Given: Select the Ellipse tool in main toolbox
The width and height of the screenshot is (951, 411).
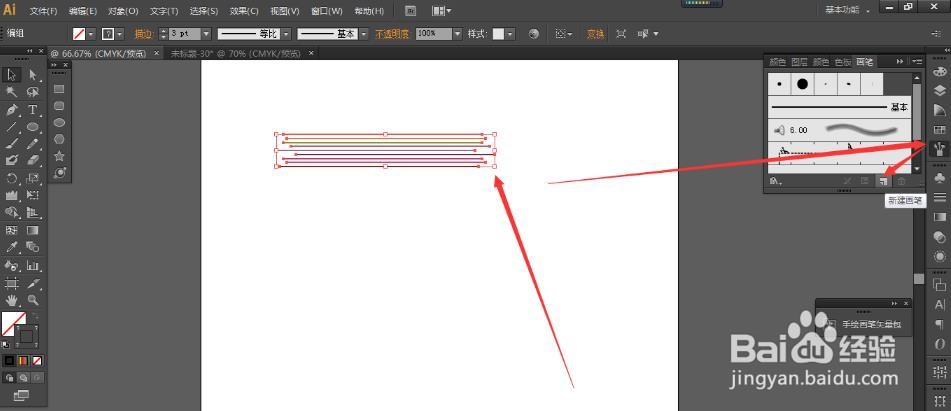Looking at the screenshot, I should [x=33, y=127].
